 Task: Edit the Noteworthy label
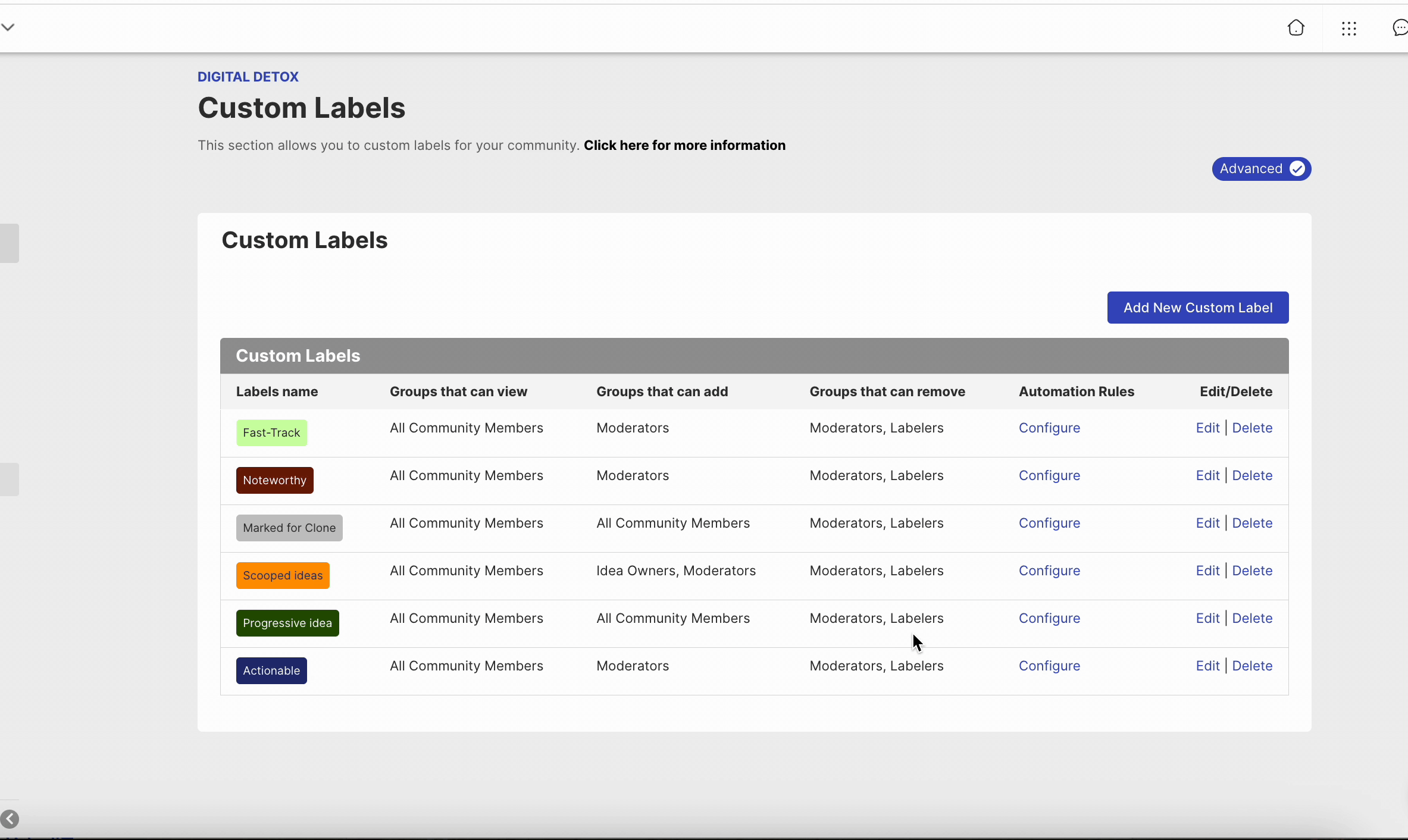pos(1207,475)
